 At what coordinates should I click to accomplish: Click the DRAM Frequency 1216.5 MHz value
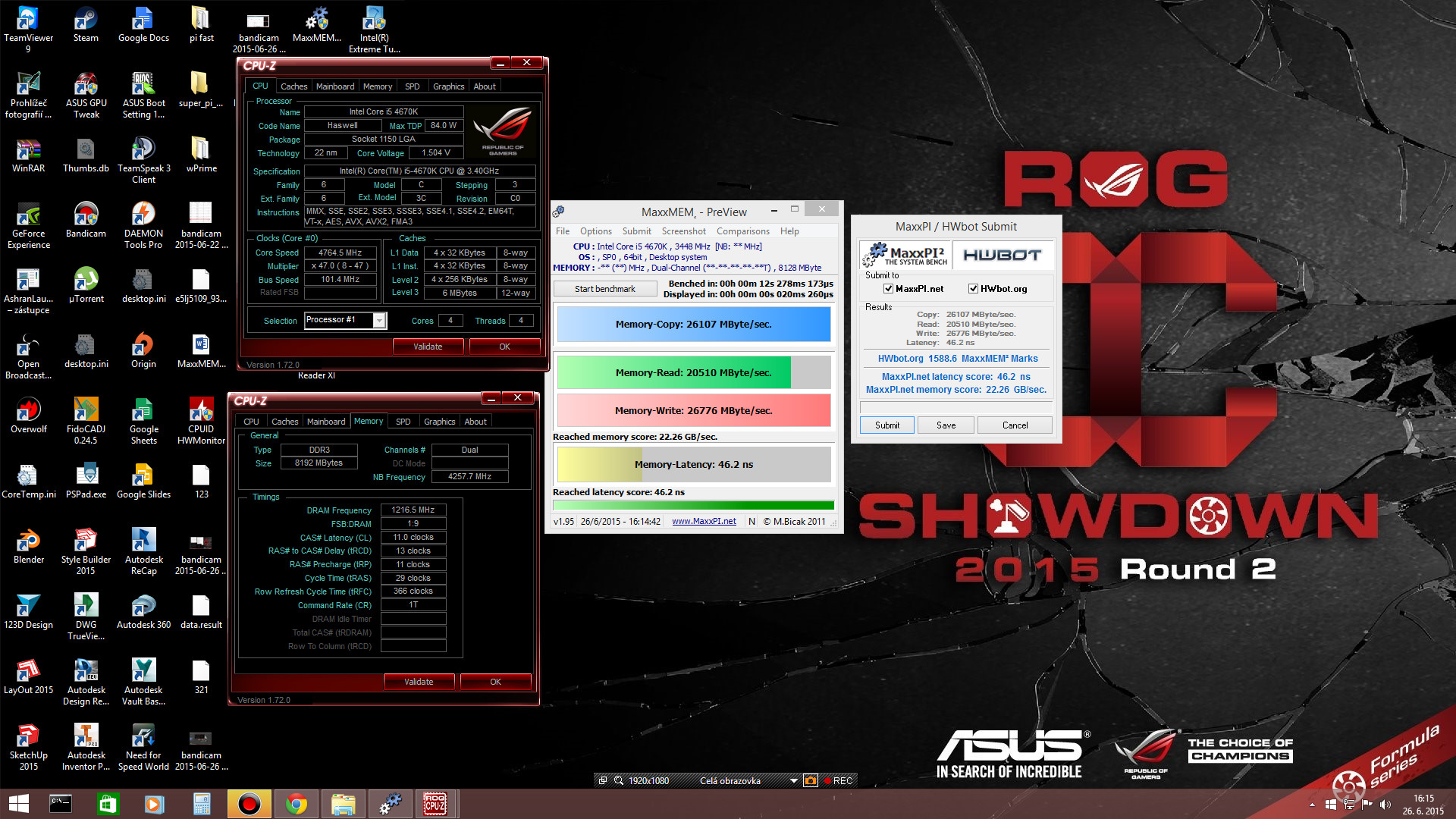(x=413, y=510)
